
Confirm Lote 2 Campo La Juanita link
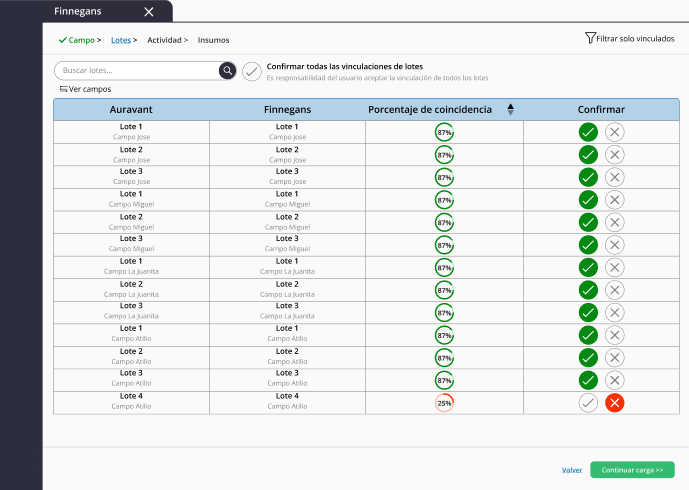588,290
